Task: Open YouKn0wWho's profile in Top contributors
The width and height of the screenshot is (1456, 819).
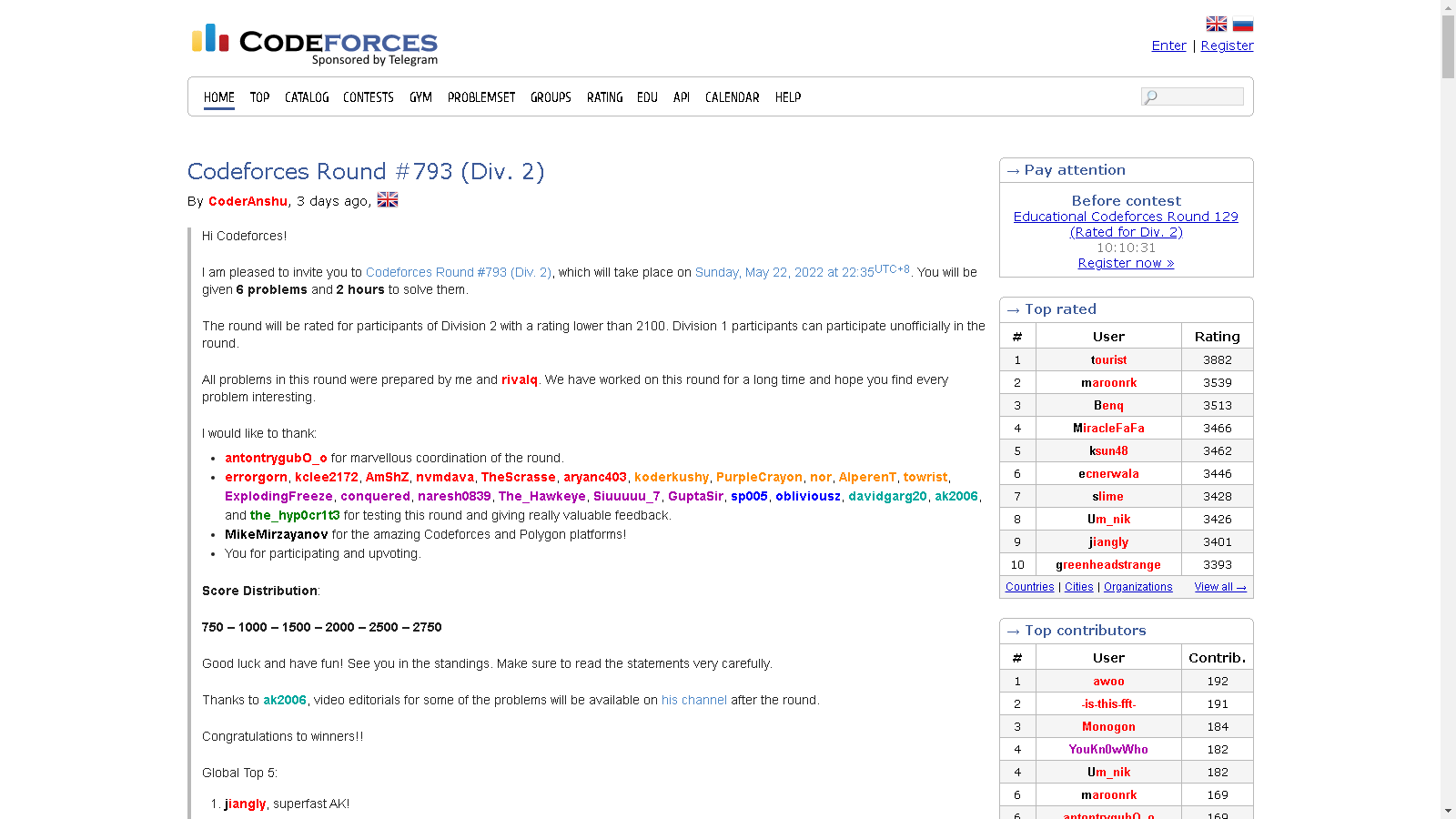Action: pyautogui.click(x=1108, y=749)
